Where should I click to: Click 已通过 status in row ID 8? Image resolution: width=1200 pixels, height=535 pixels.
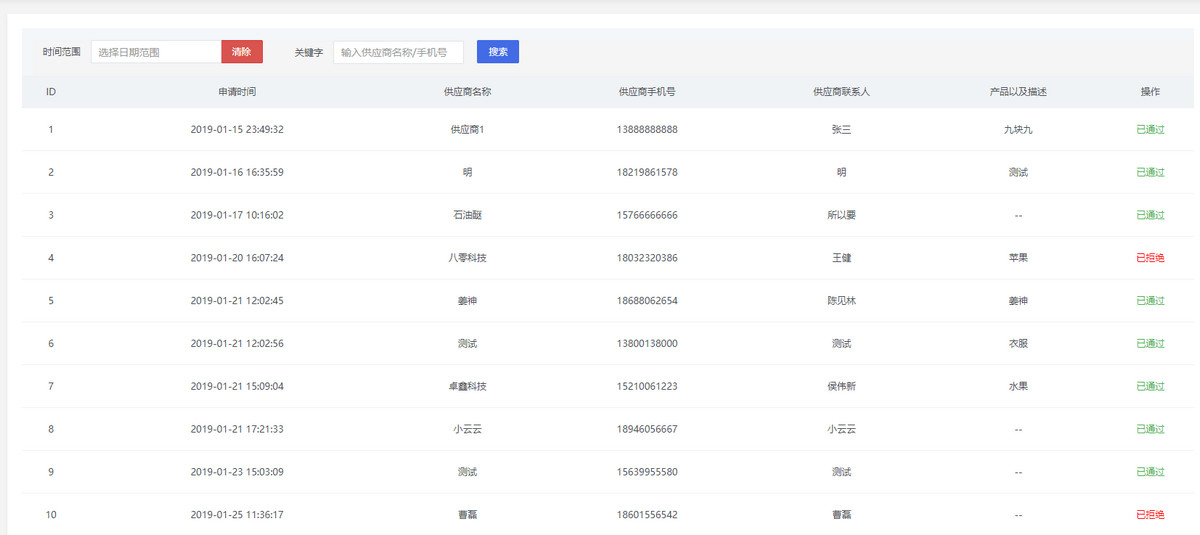pyautogui.click(x=1150, y=430)
